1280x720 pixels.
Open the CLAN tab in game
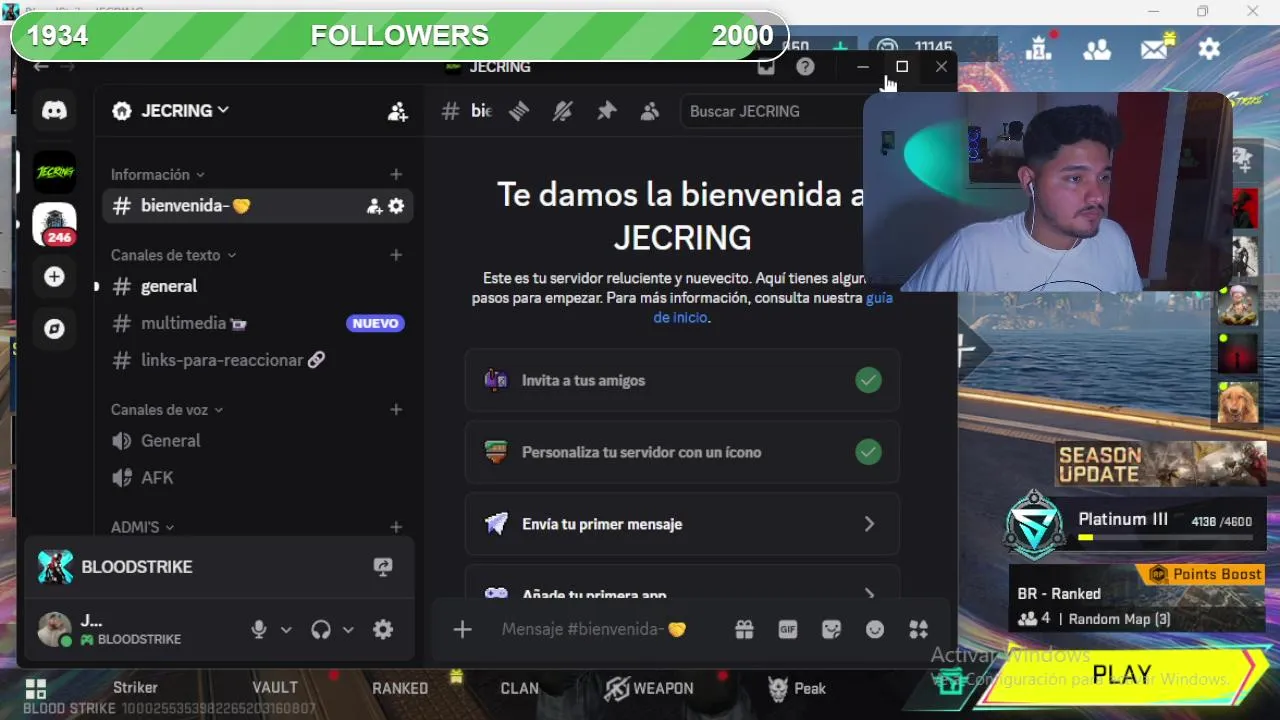click(x=519, y=688)
